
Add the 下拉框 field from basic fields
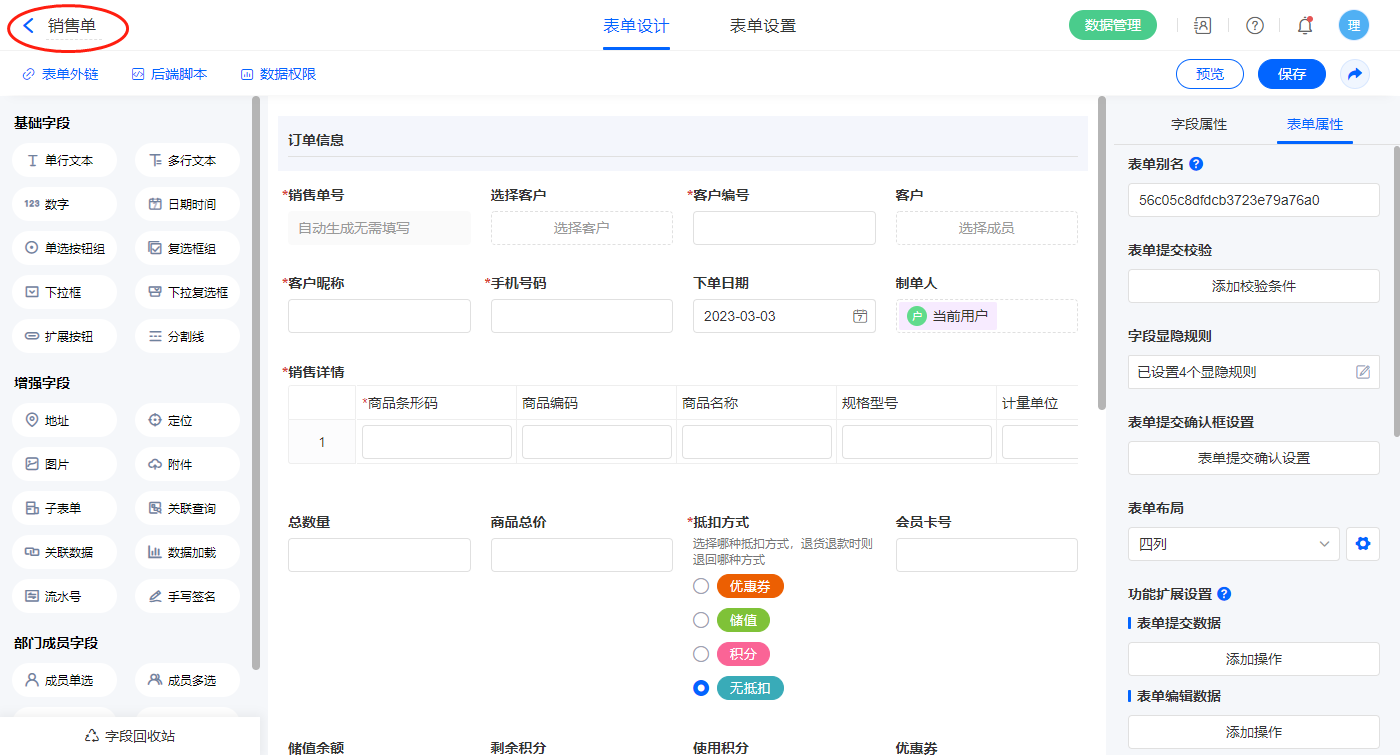pyautogui.click(x=65, y=293)
